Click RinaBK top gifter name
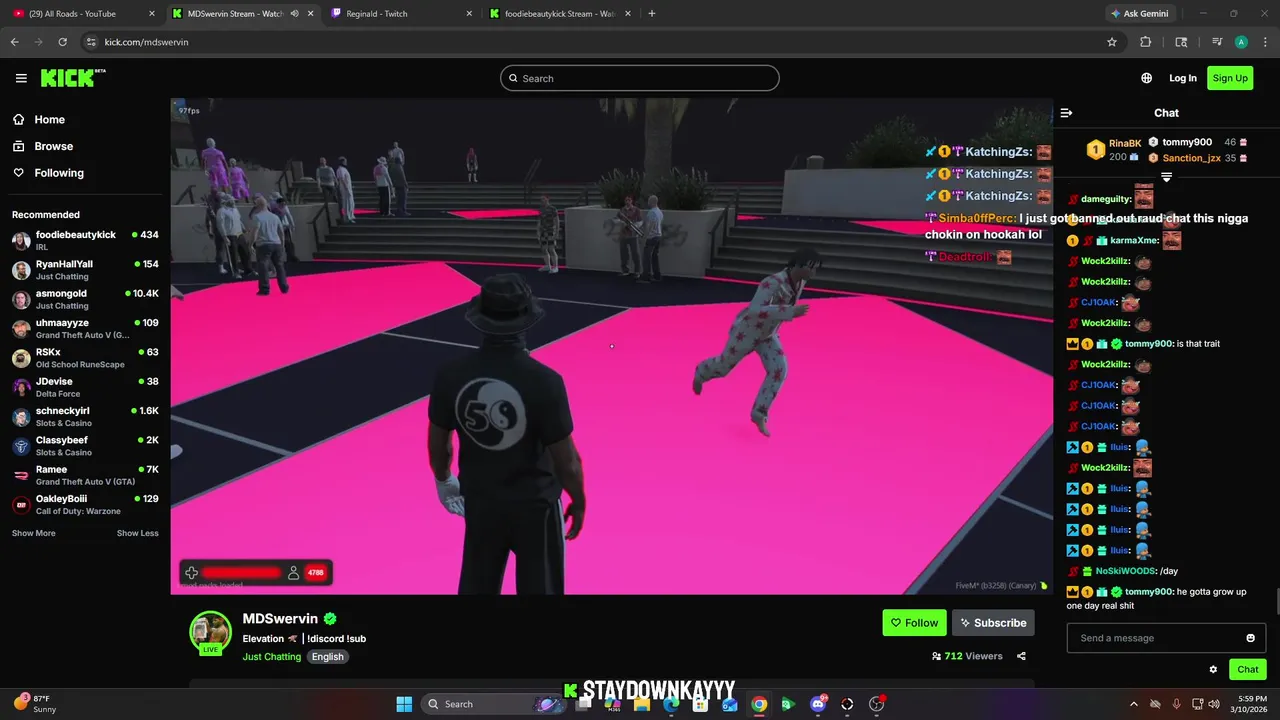Screen dimensions: 1280x720 coord(1125,144)
